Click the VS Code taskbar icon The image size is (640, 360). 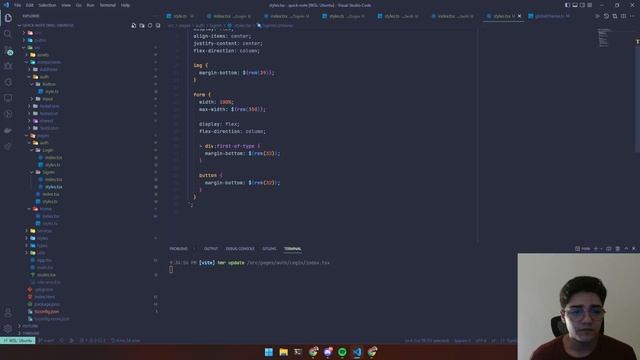coord(357,352)
